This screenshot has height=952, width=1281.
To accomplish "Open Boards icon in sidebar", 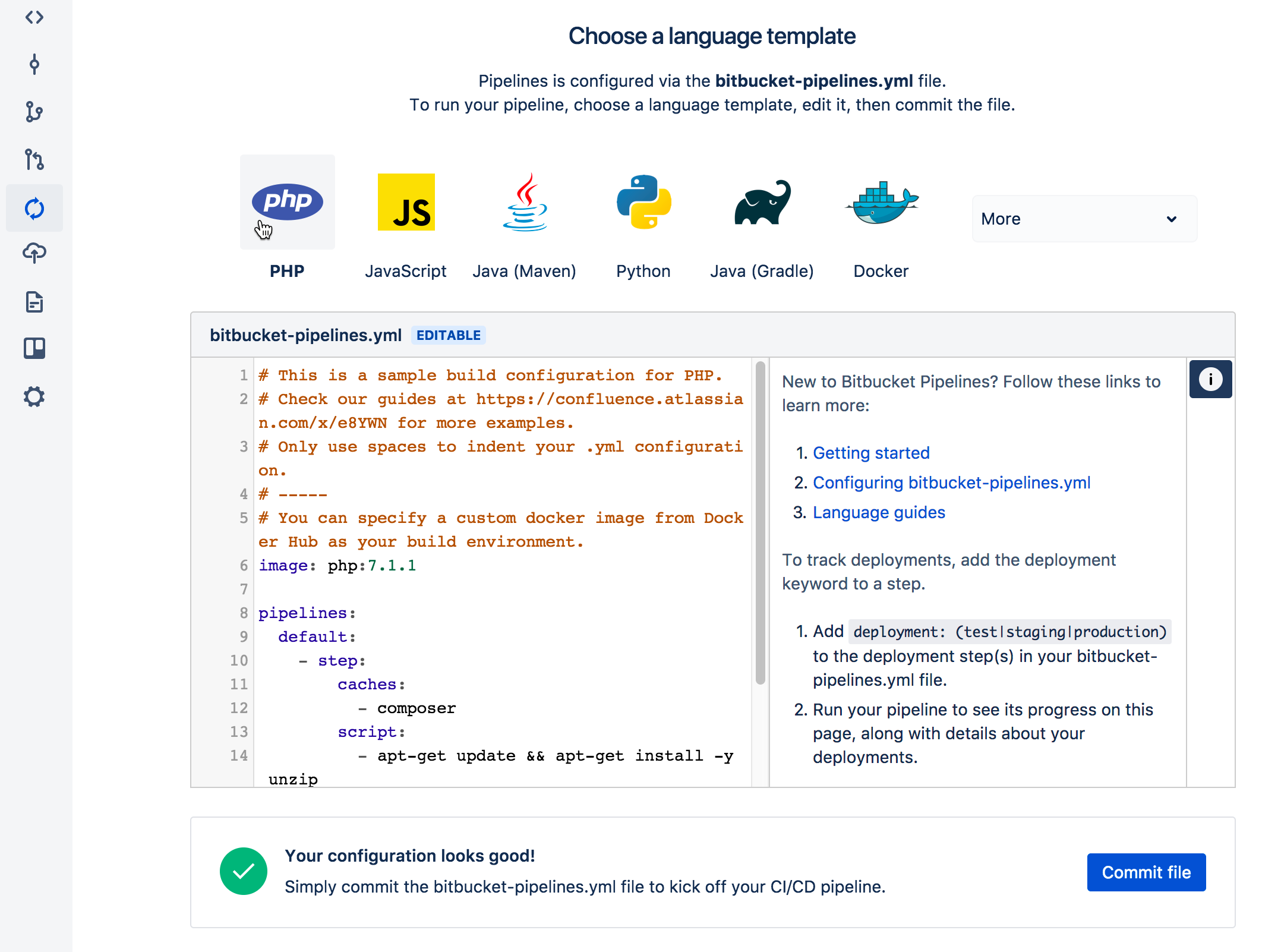I will (34, 348).
